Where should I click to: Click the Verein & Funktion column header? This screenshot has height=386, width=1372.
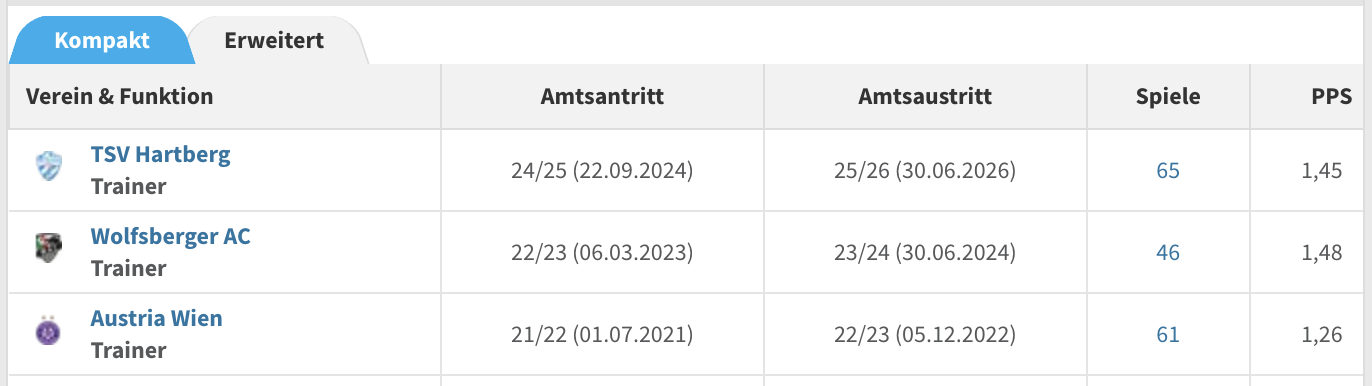tap(119, 96)
